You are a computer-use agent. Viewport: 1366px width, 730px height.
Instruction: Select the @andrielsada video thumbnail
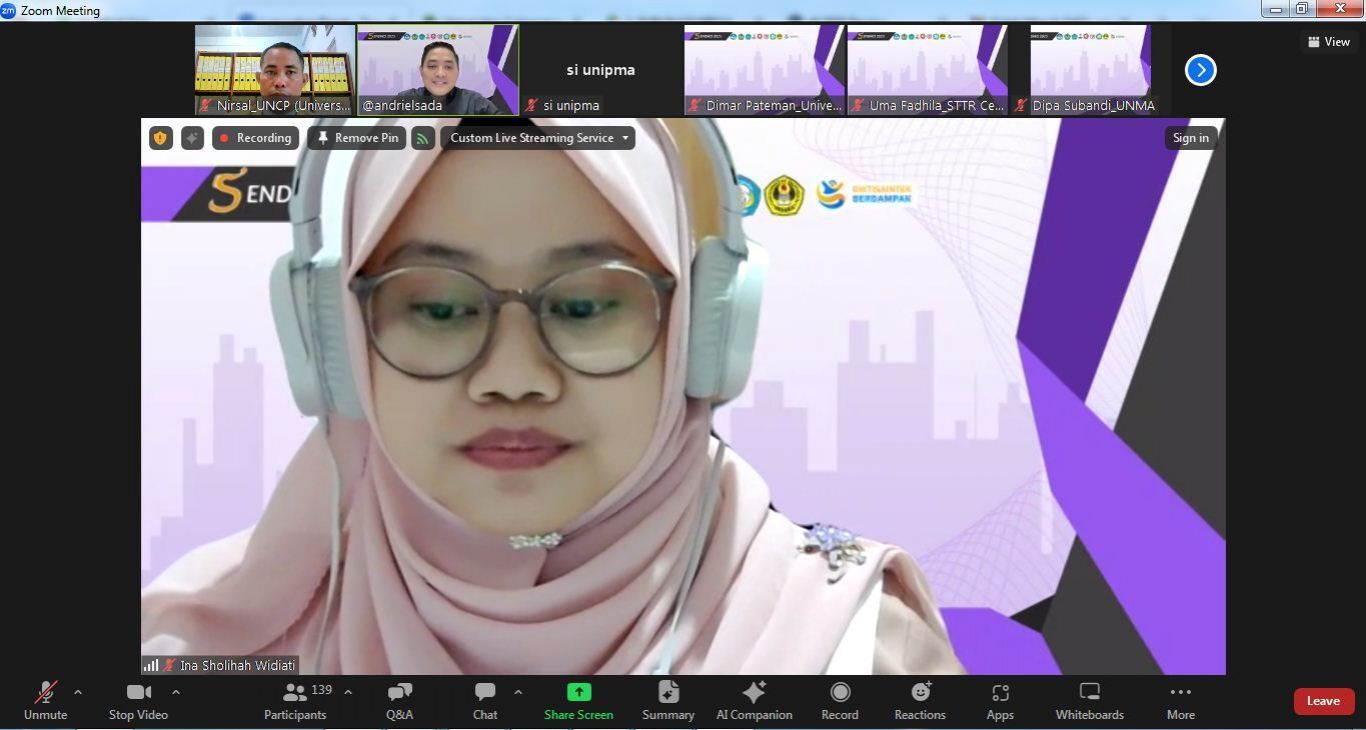pos(438,70)
